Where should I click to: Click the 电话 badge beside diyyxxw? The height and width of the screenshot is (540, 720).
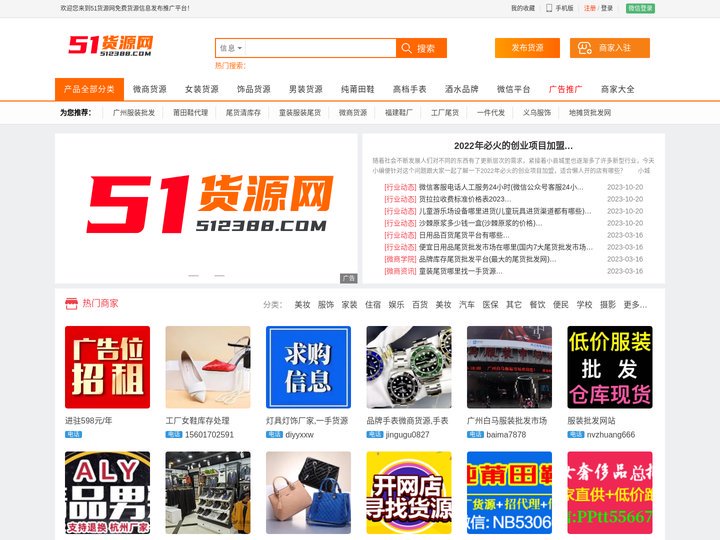274,434
